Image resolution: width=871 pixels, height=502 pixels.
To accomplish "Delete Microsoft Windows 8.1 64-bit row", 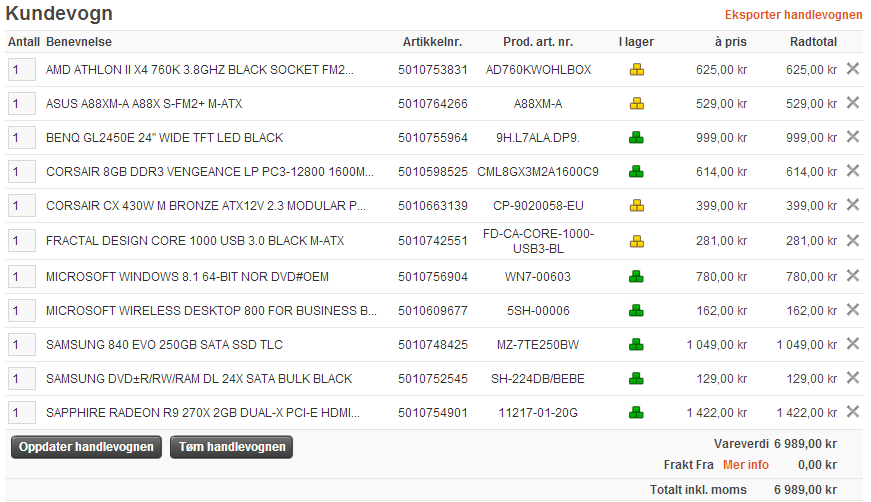I will pos(853,275).
